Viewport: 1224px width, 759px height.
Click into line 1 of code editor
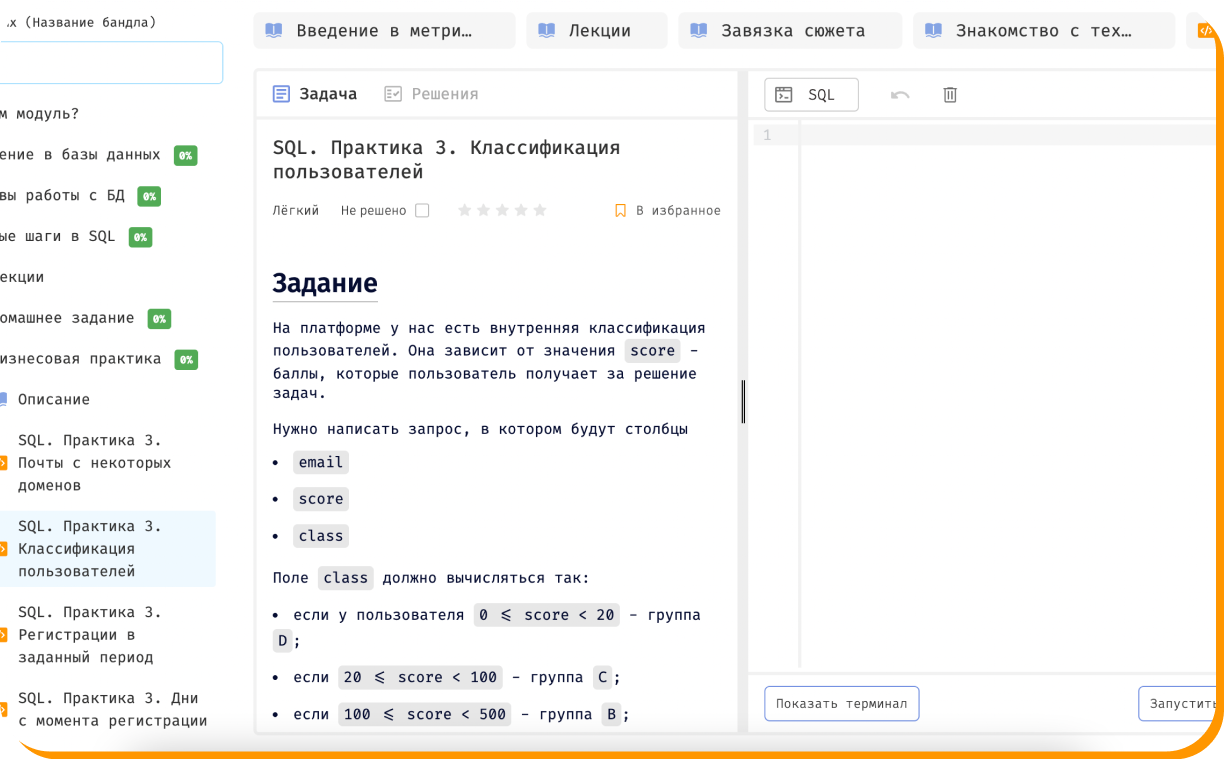(1000, 135)
